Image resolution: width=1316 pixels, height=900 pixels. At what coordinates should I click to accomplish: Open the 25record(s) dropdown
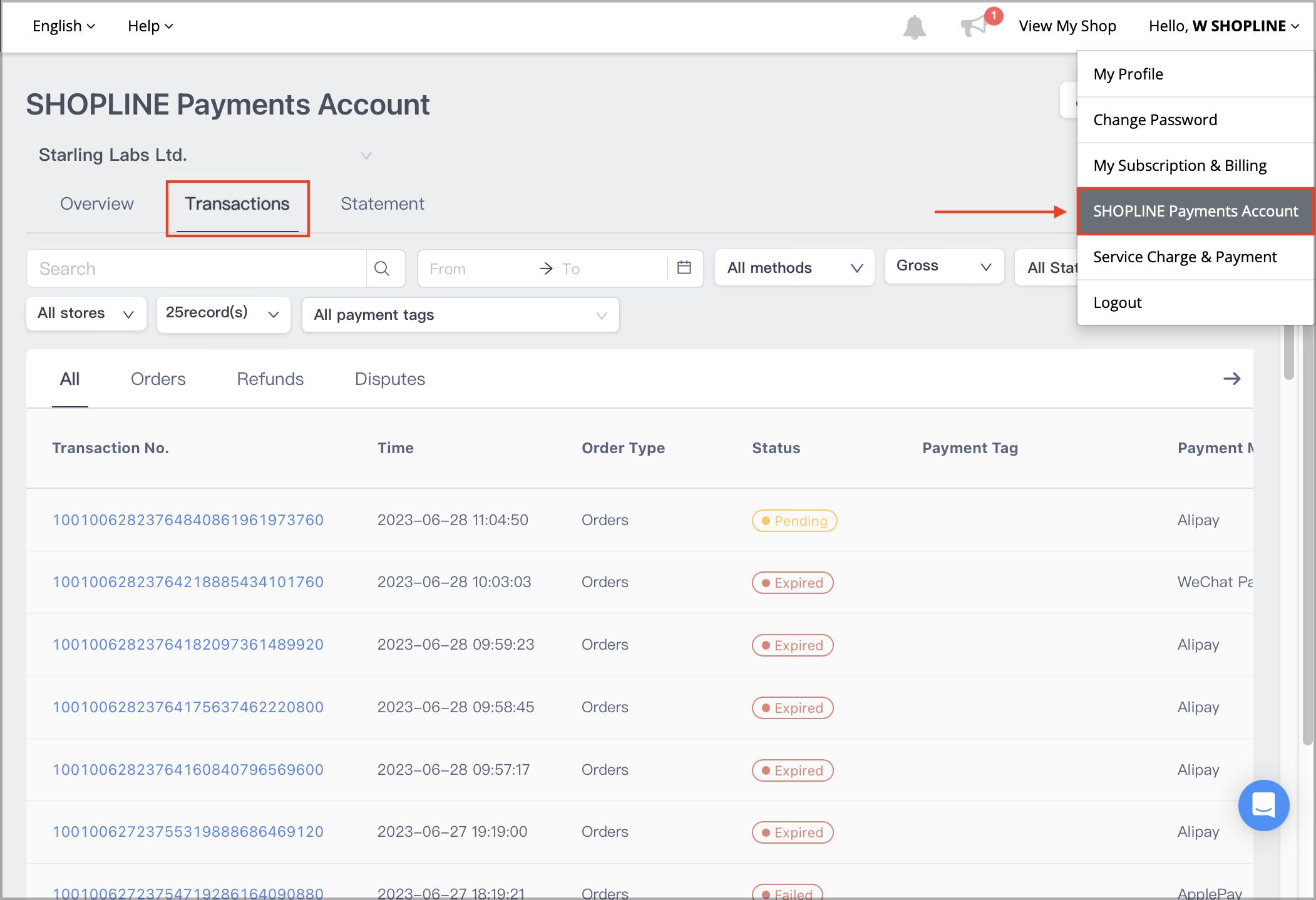[x=224, y=314]
